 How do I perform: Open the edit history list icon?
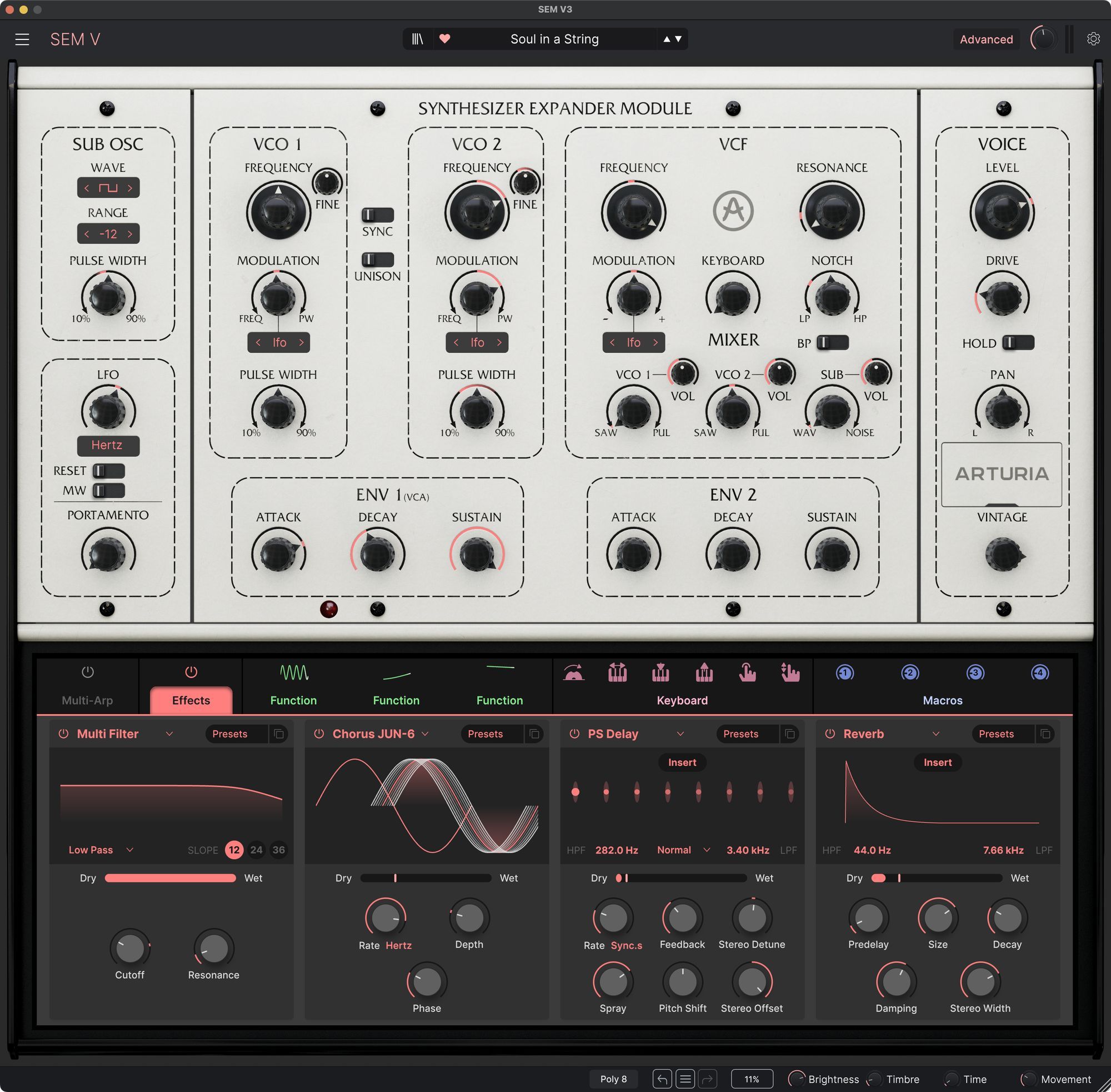click(684, 1079)
